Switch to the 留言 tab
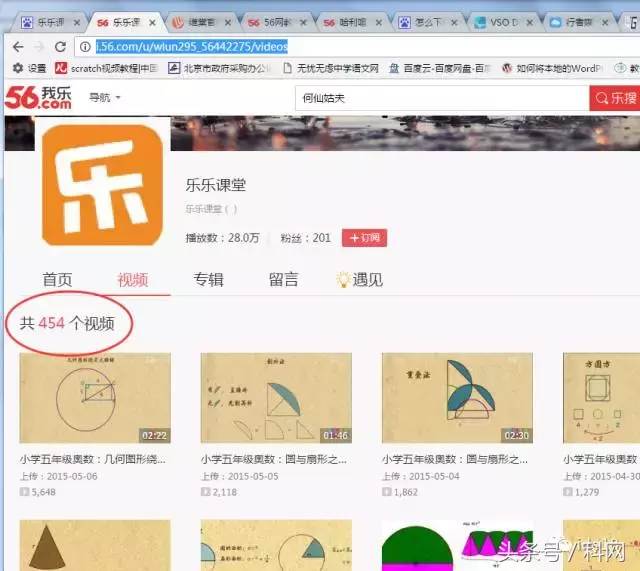 coord(283,280)
